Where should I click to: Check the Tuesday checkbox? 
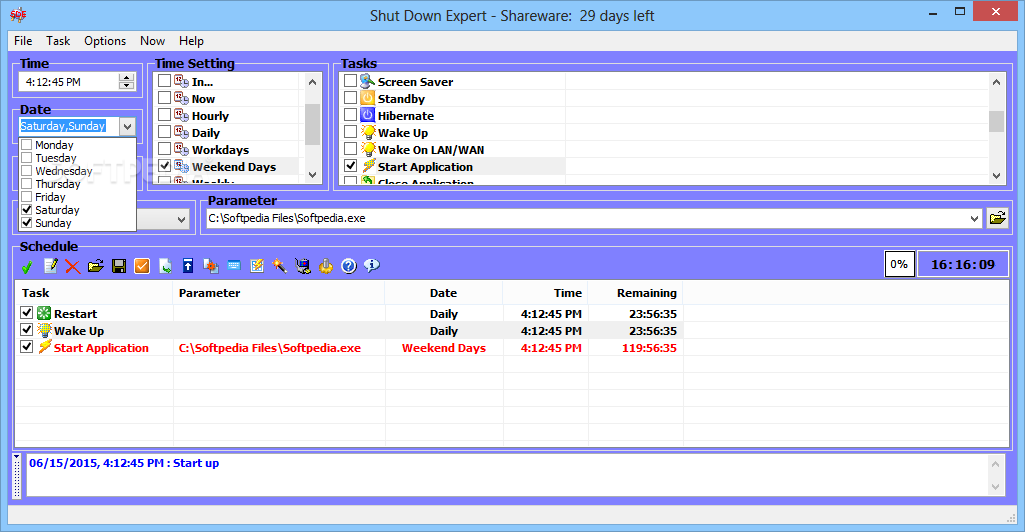(27, 158)
